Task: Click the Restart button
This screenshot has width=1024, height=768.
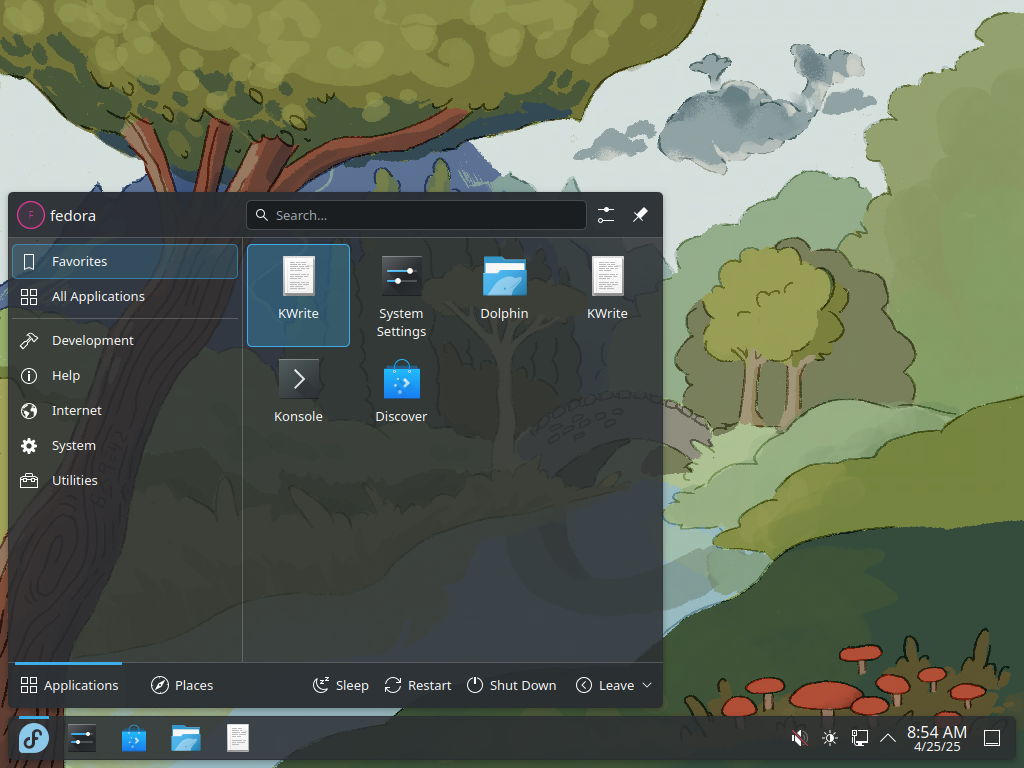Action: [418, 685]
